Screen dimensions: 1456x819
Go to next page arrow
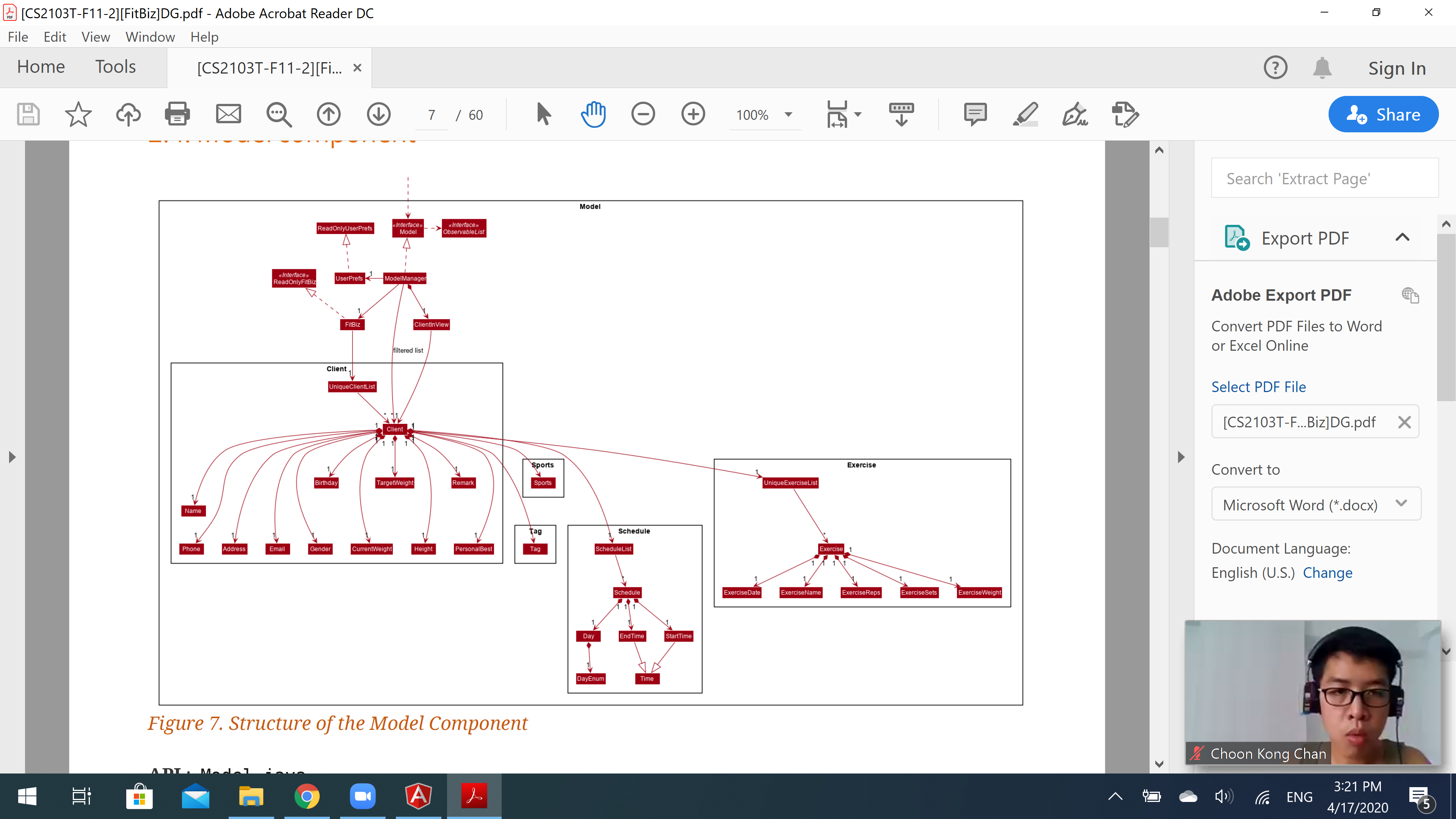378,114
